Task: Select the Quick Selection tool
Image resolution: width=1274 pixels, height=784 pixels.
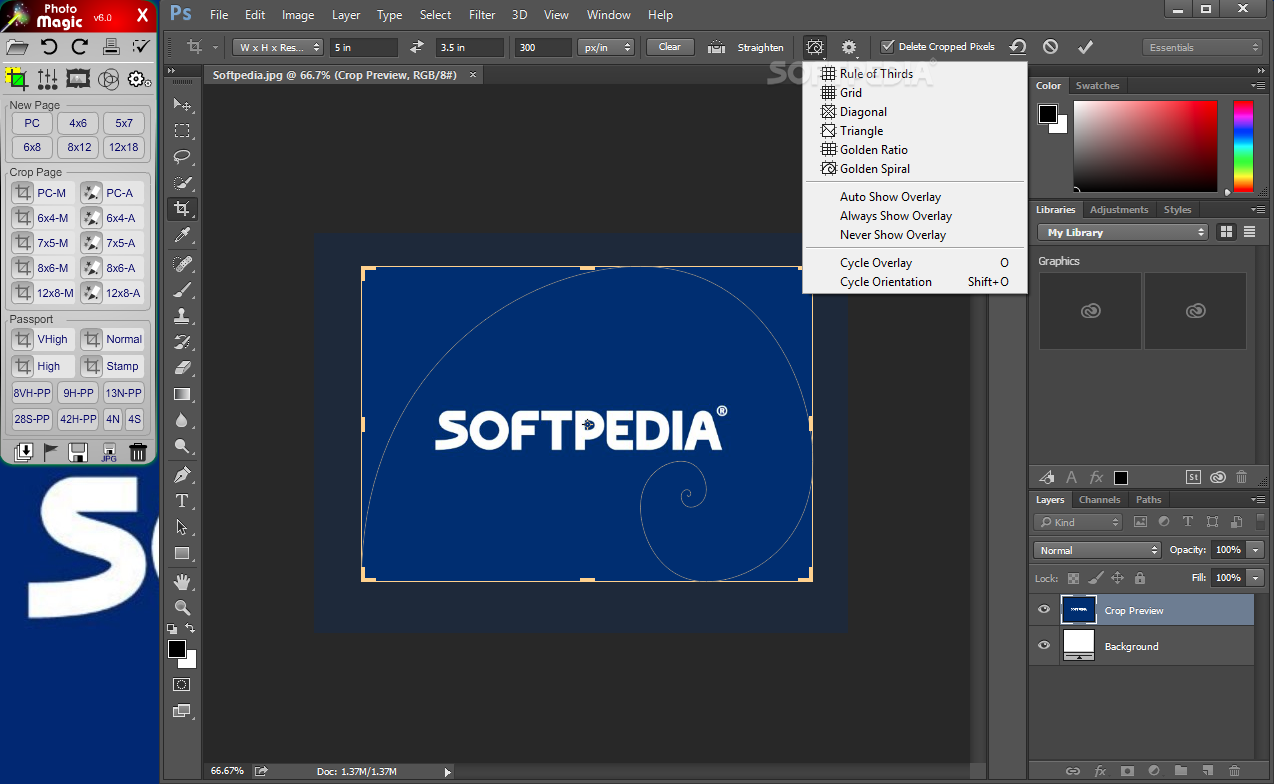Action: pyautogui.click(x=182, y=183)
